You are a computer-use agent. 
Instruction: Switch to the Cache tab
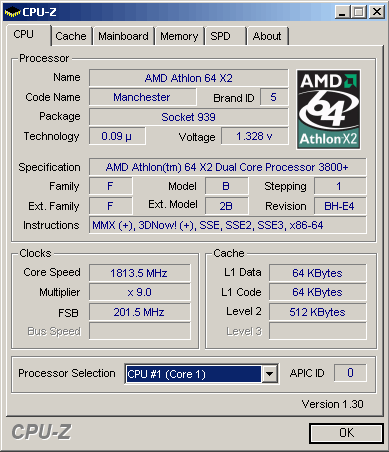(x=71, y=36)
